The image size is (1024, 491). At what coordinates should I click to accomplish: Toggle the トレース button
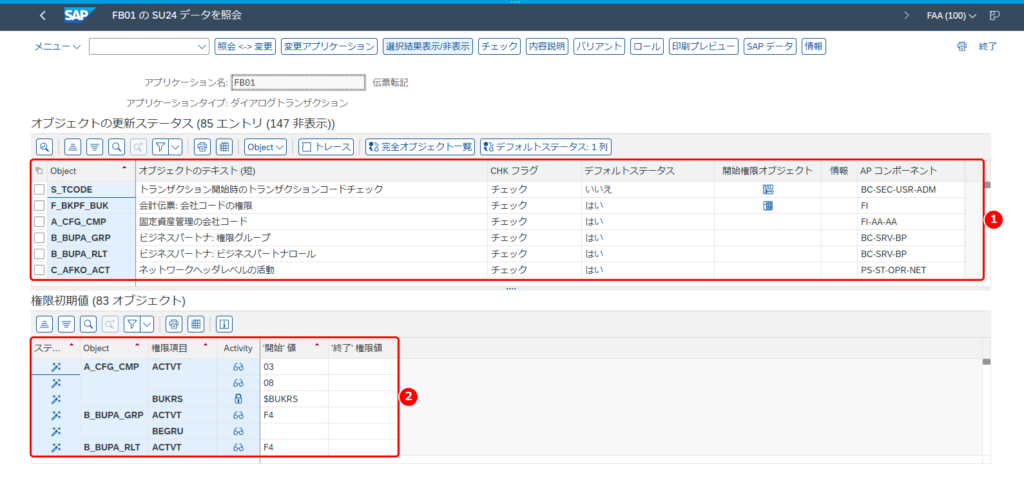(326, 147)
